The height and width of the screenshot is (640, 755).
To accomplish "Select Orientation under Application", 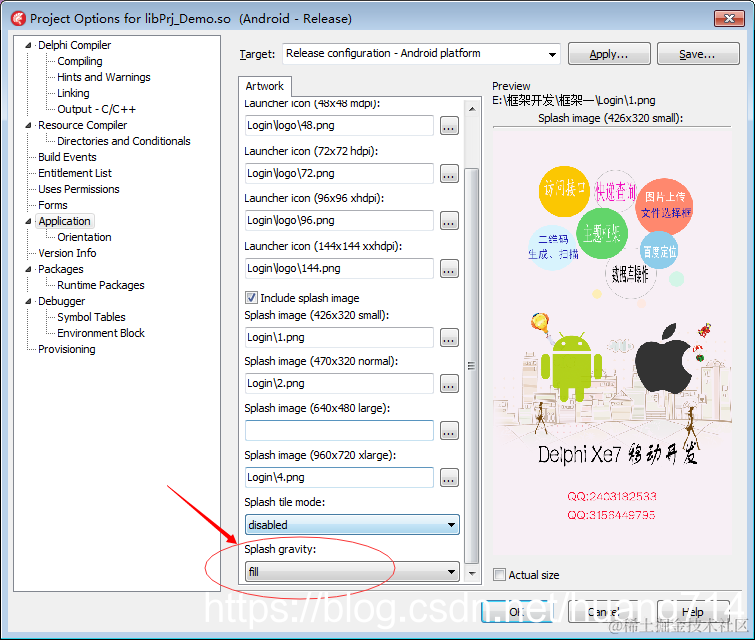I will (x=84, y=237).
